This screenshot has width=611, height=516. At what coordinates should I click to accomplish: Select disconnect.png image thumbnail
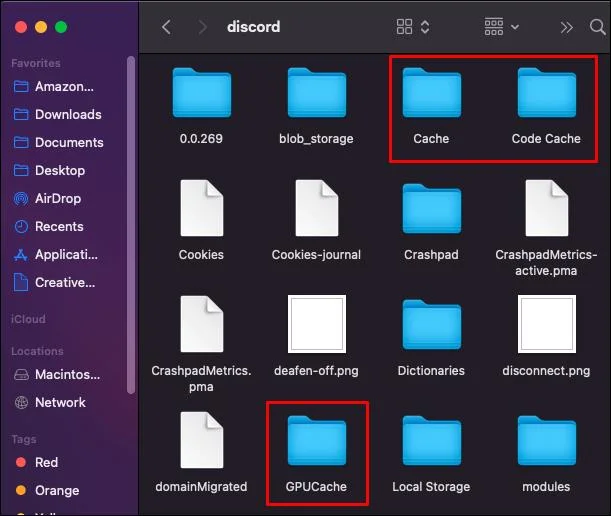pos(546,324)
